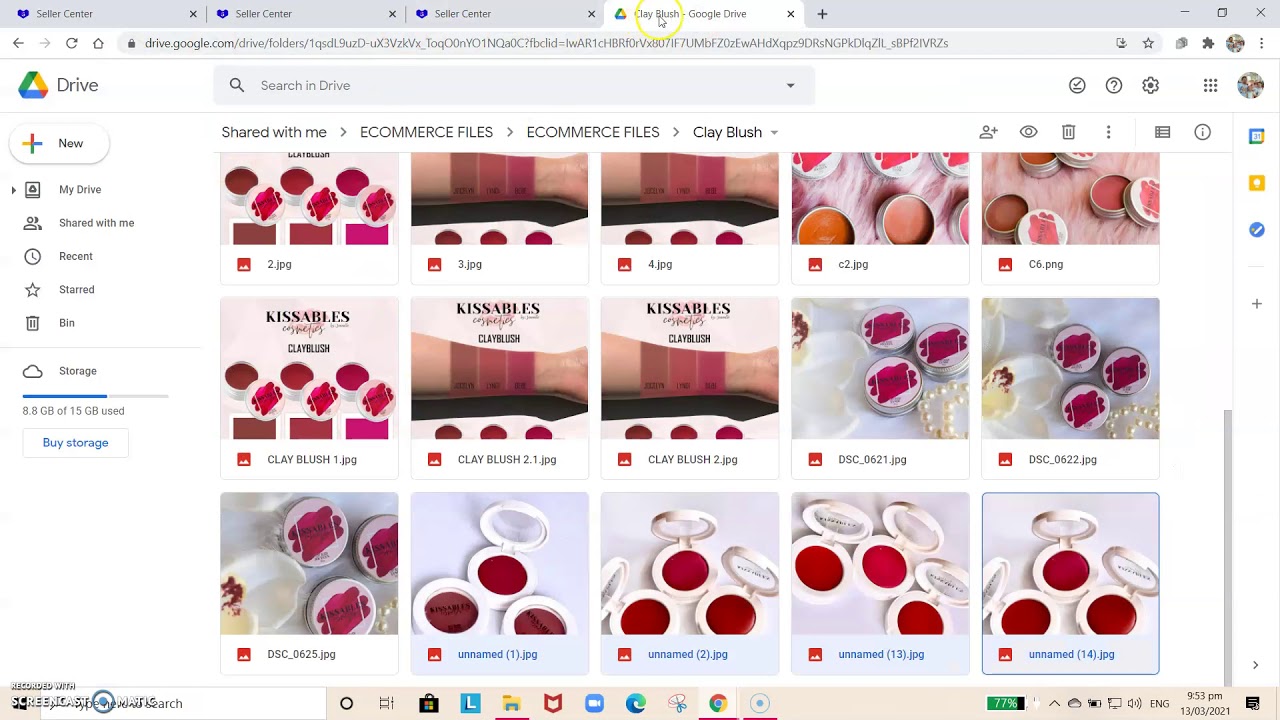Open the Zoom app in taskbar

594,703
